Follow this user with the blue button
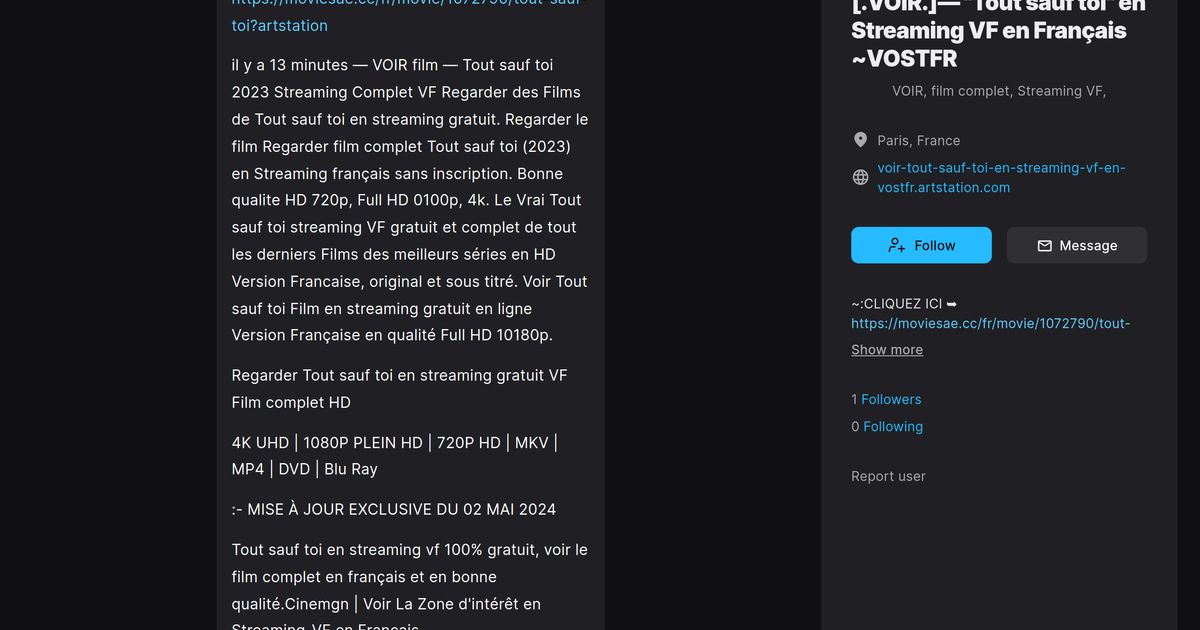 pos(921,245)
